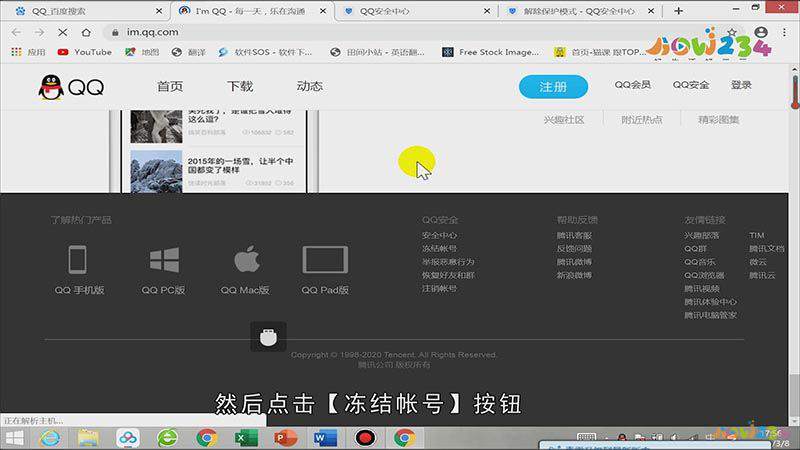
Task: Open the 地图 bookmark
Action: (x=142, y=52)
